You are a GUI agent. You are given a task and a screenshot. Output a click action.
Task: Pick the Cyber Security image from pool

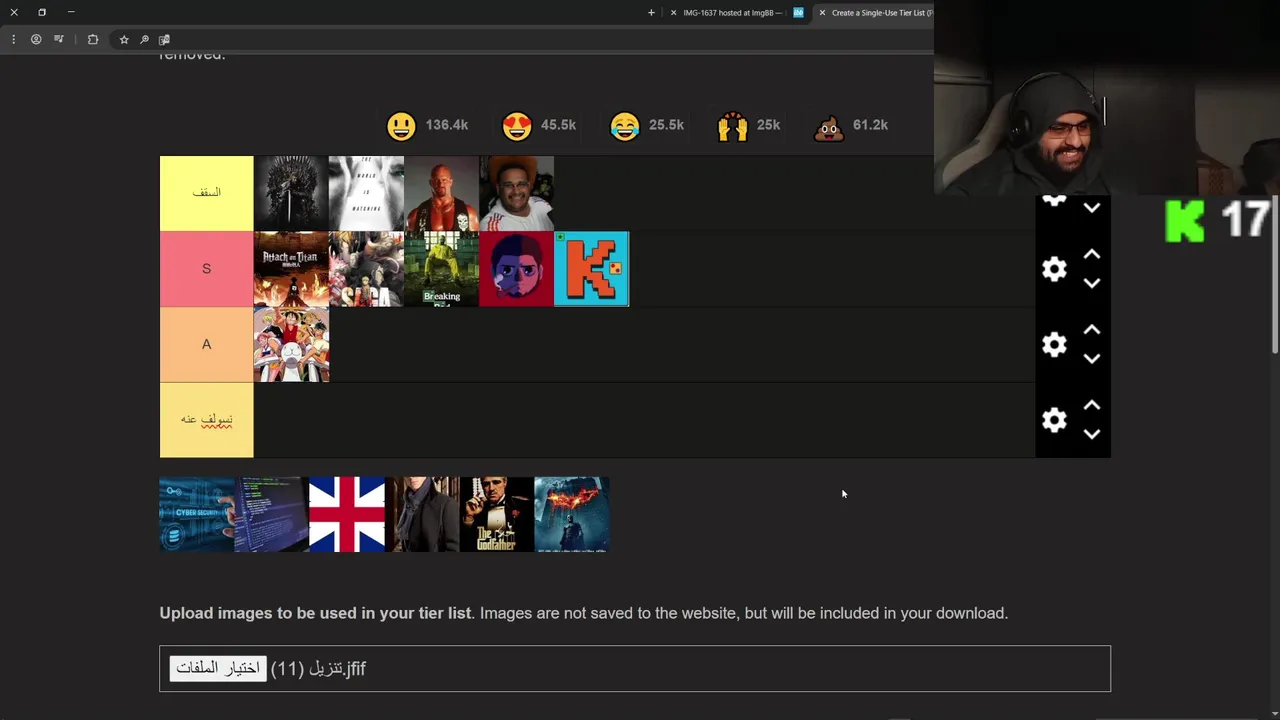coord(197,514)
